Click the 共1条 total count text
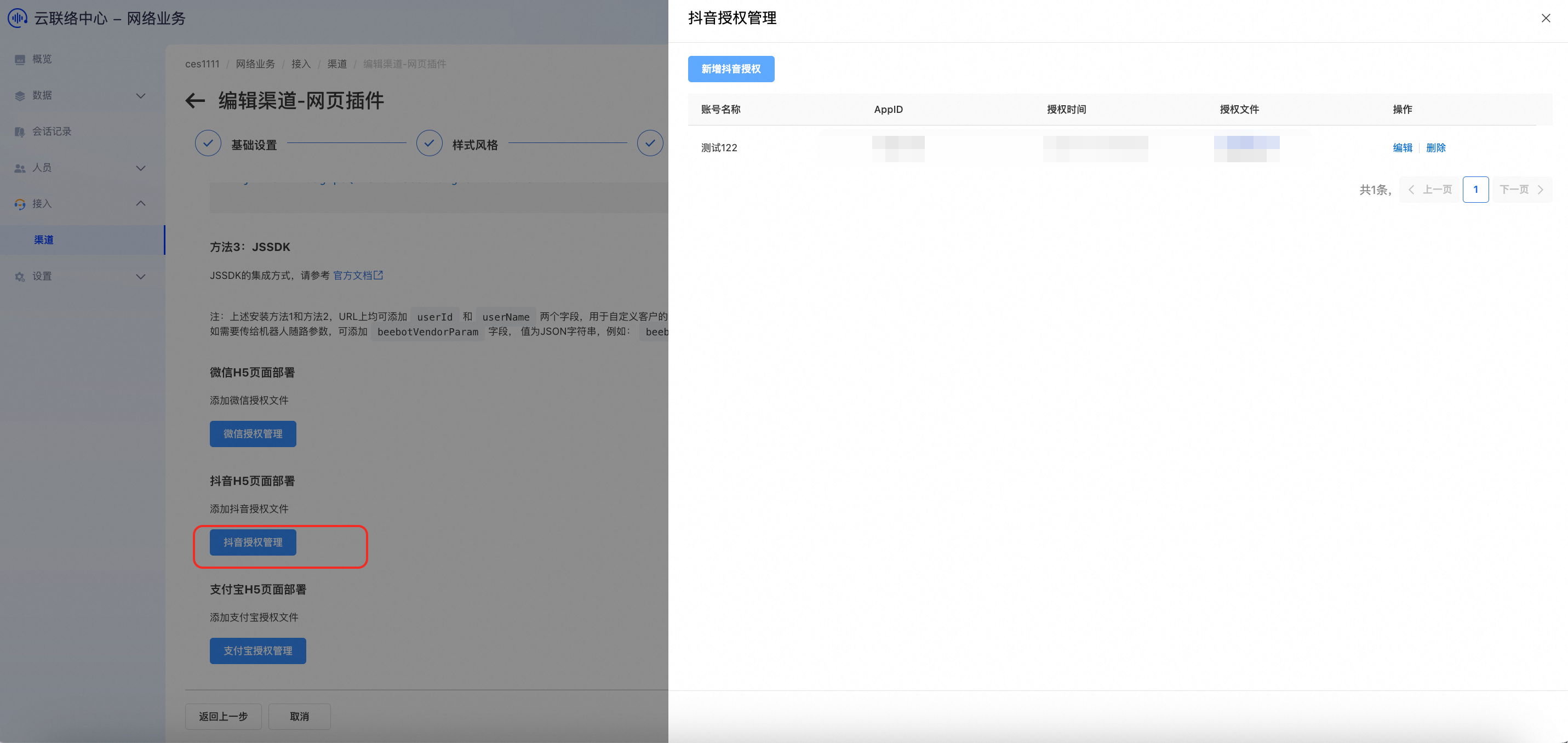 tap(1375, 190)
